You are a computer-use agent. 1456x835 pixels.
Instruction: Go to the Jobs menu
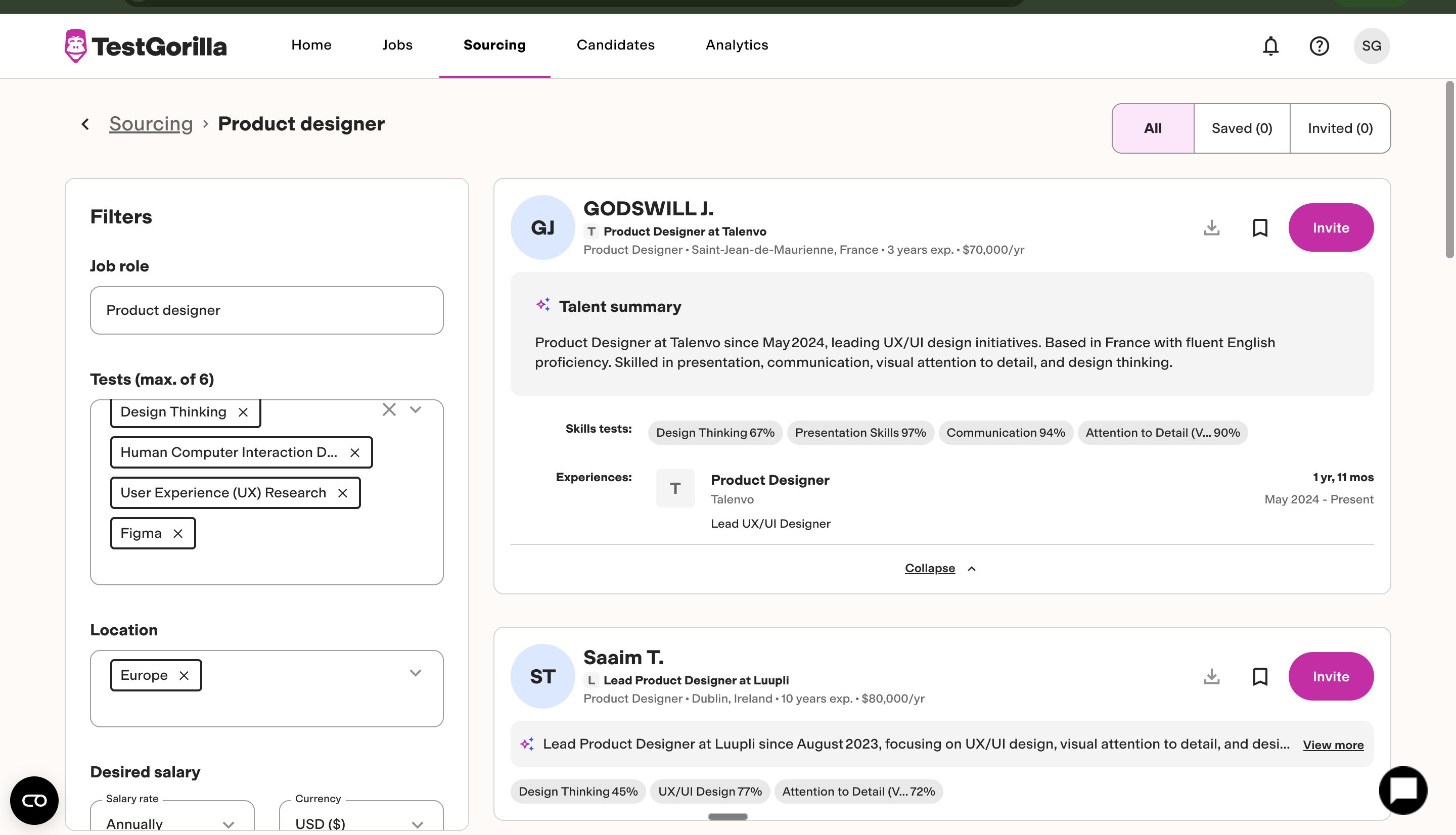[397, 45]
